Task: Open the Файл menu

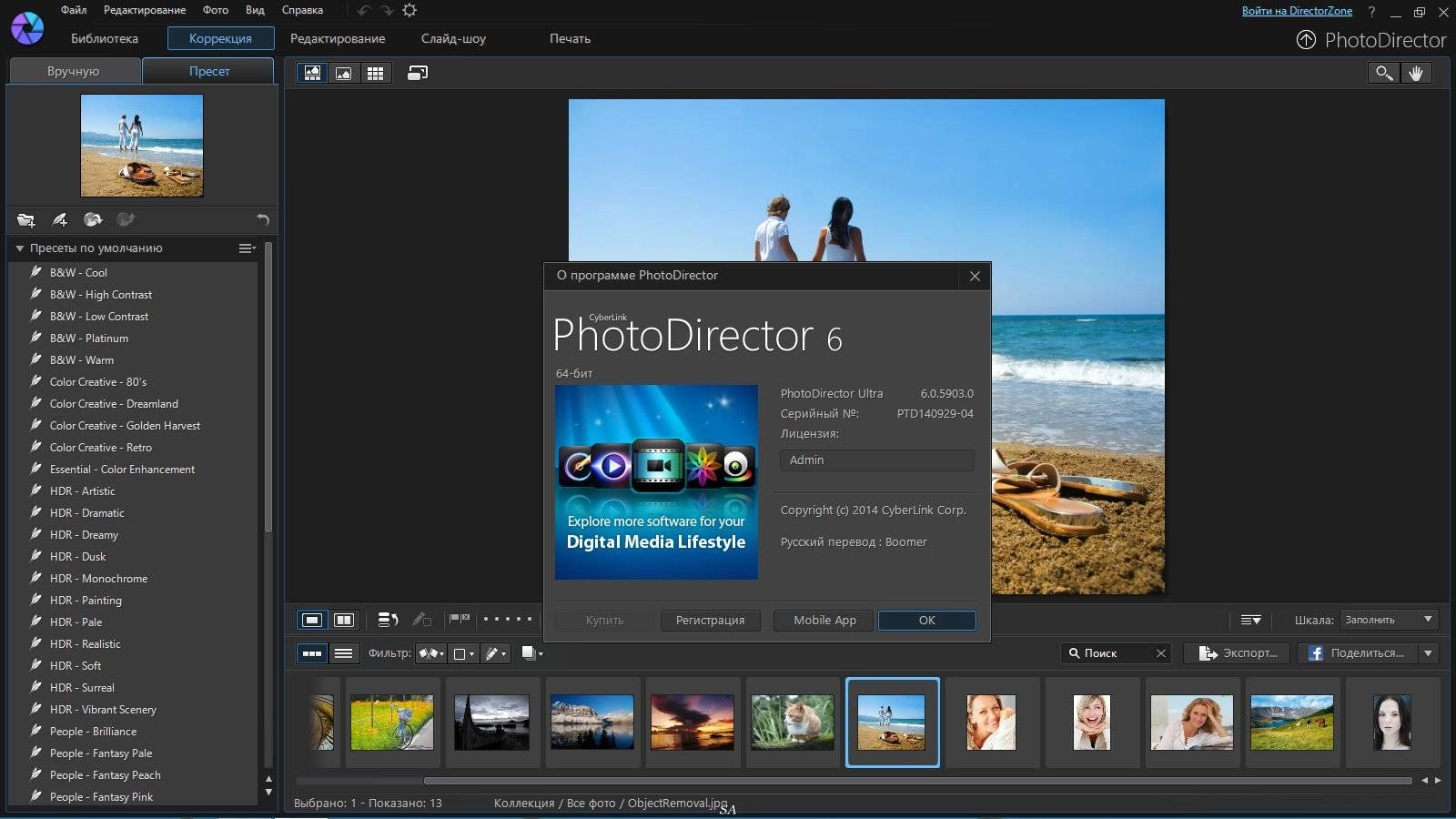Action: click(74, 10)
